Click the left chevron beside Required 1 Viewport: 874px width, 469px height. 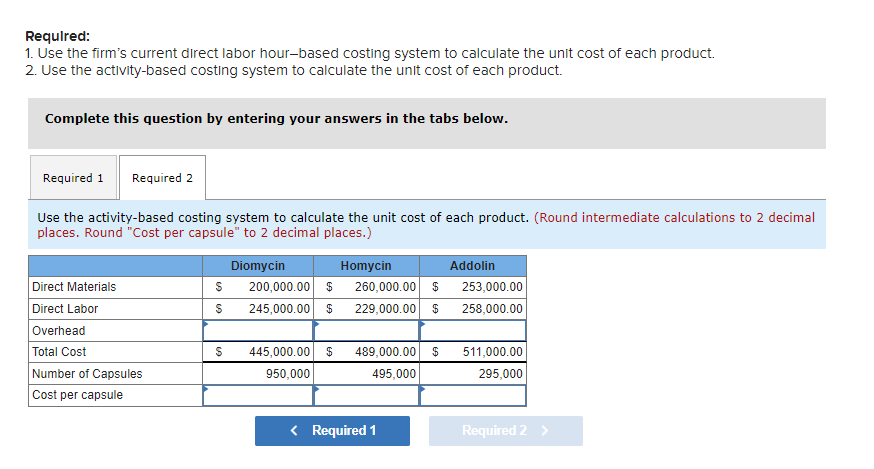pos(294,431)
